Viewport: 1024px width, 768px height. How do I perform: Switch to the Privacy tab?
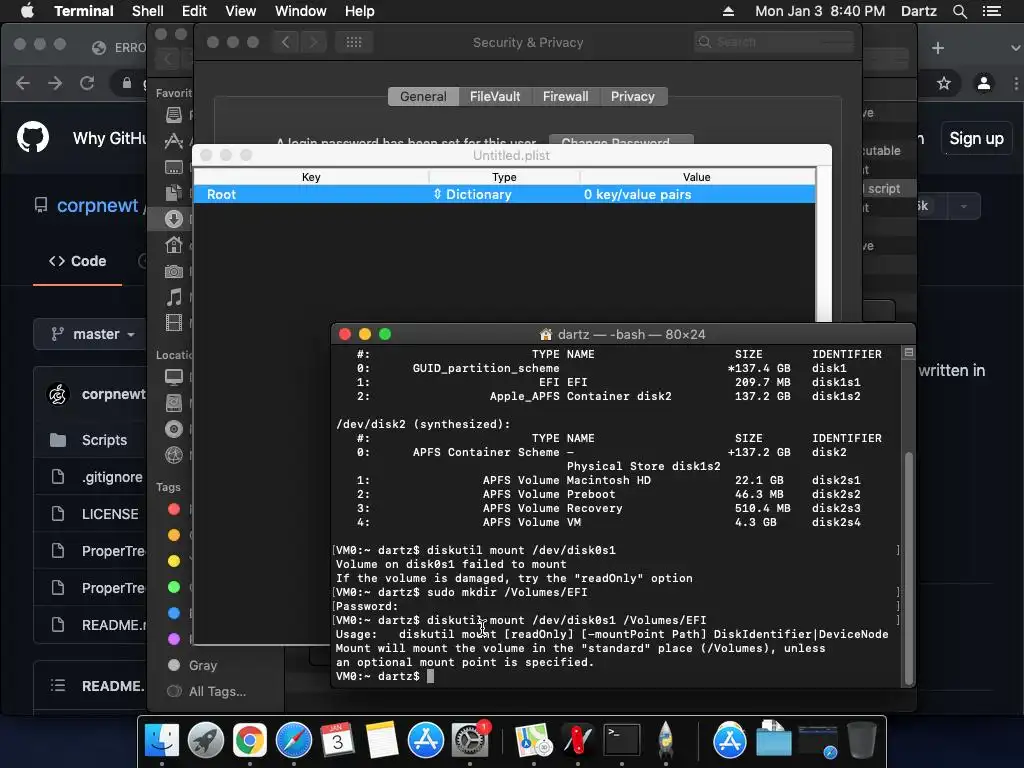633,97
